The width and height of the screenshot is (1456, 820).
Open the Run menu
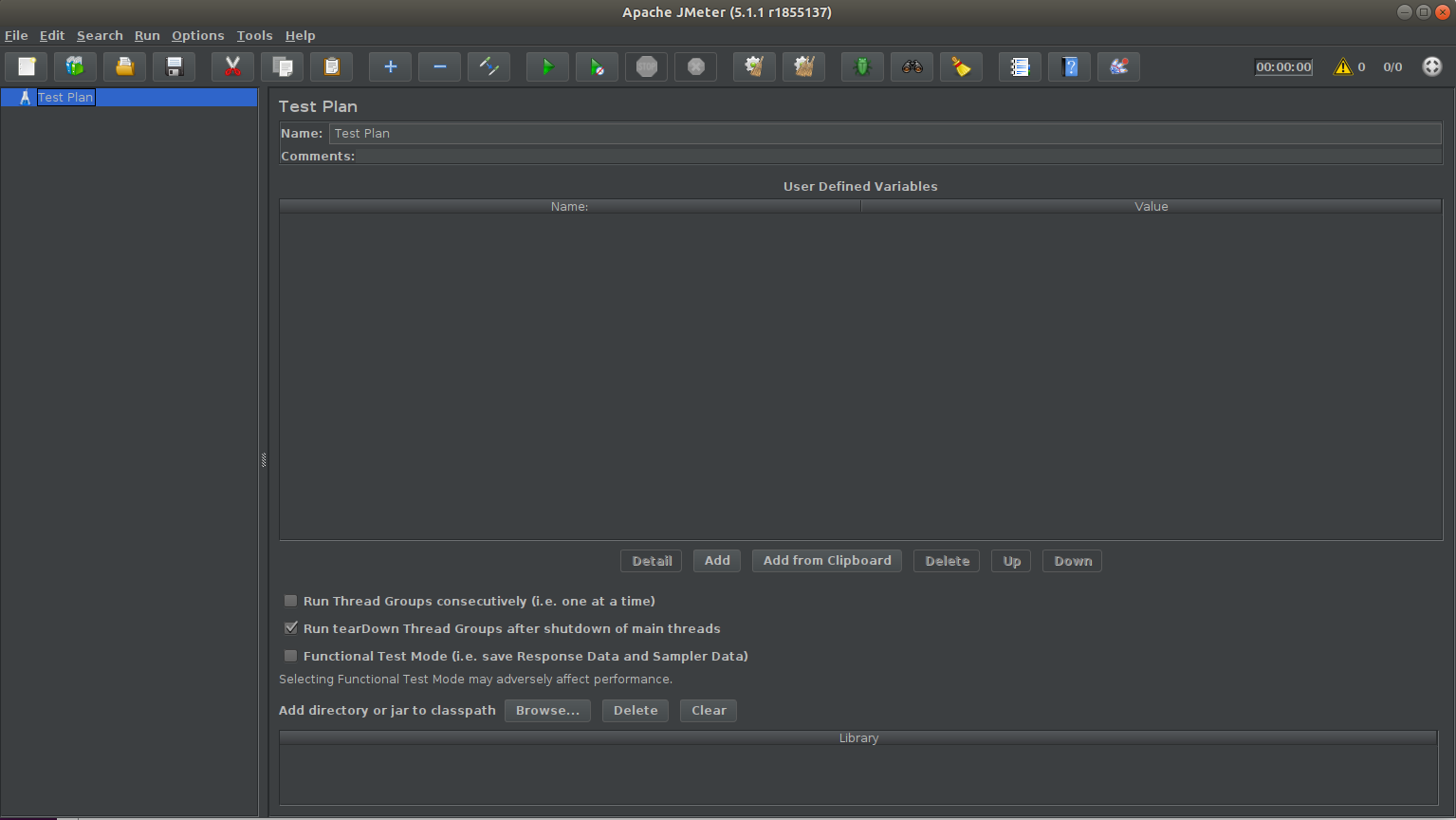(147, 35)
